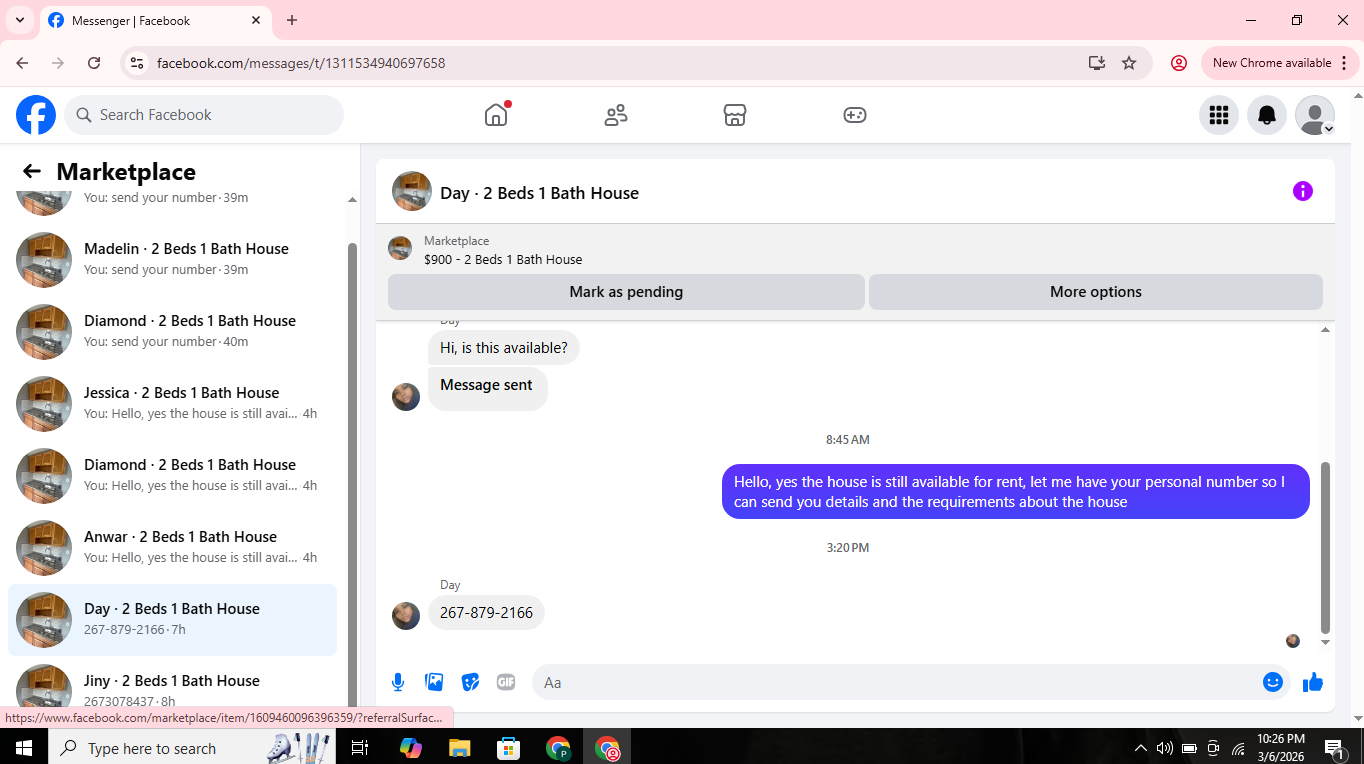
Task: Open the Marketplace storefront icon
Action: 735,115
